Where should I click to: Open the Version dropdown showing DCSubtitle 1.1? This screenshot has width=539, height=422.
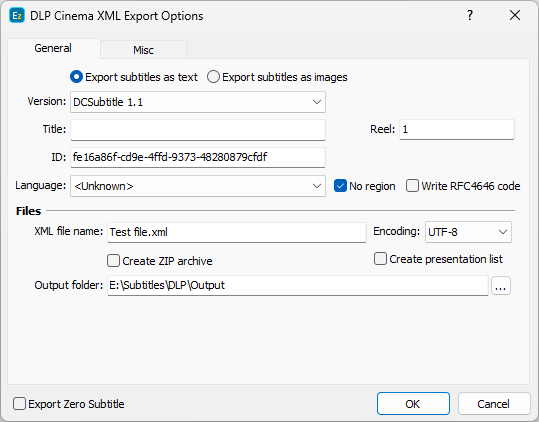tap(198, 102)
